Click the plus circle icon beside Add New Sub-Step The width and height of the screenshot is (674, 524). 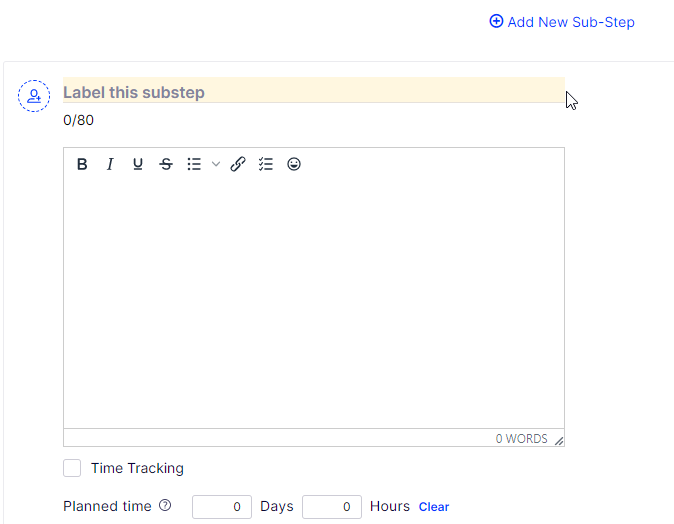[x=496, y=21]
